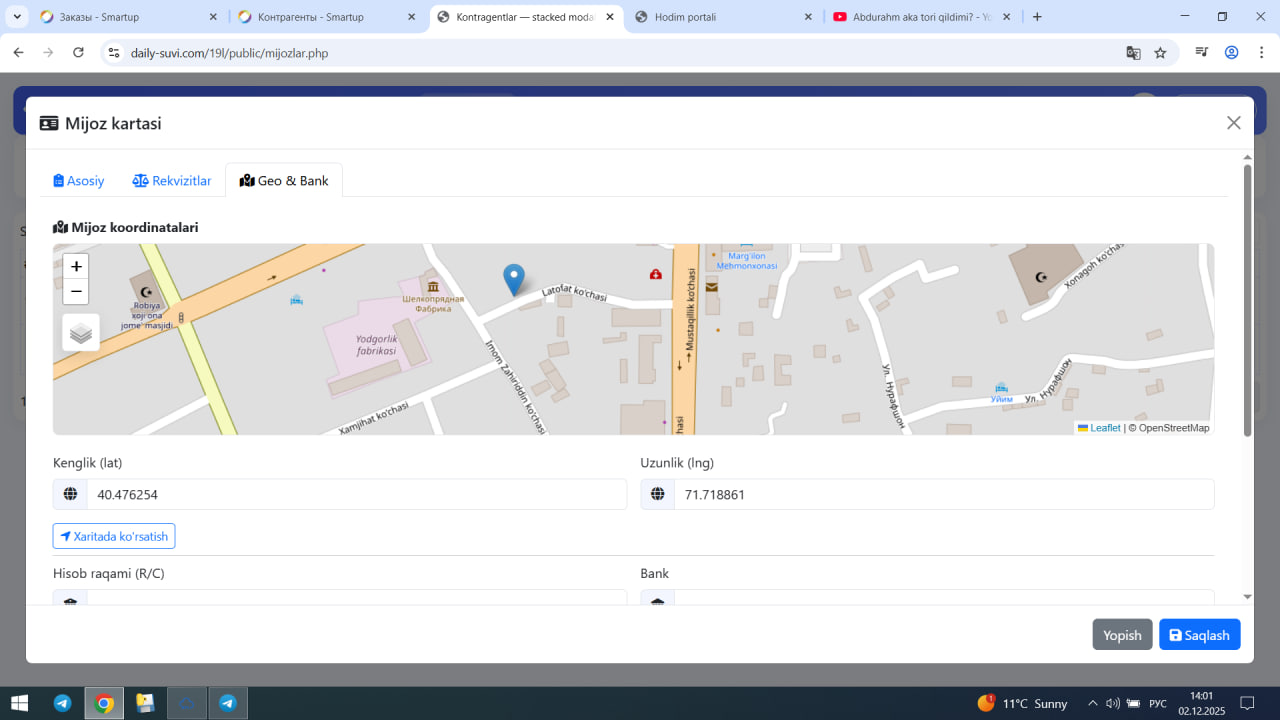Click the Kenglik (lat) input field
The image size is (1280, 720).
tap(356, 494)
